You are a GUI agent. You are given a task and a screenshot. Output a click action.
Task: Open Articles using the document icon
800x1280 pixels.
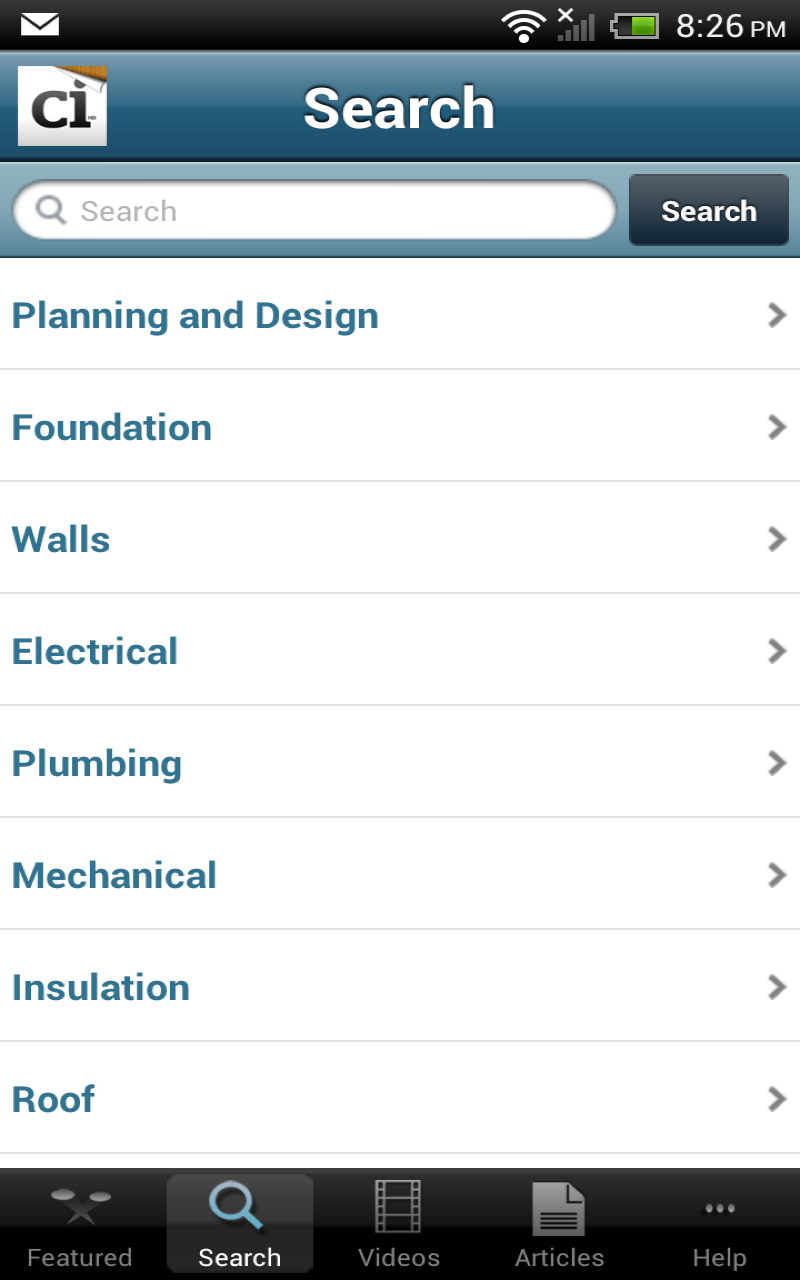[x=558, y=1204]
